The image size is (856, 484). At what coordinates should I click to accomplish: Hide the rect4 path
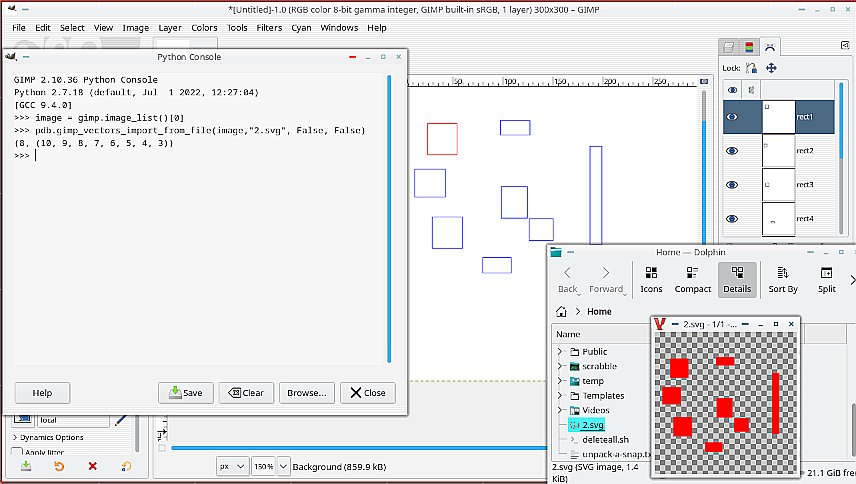tap(732, 218)
